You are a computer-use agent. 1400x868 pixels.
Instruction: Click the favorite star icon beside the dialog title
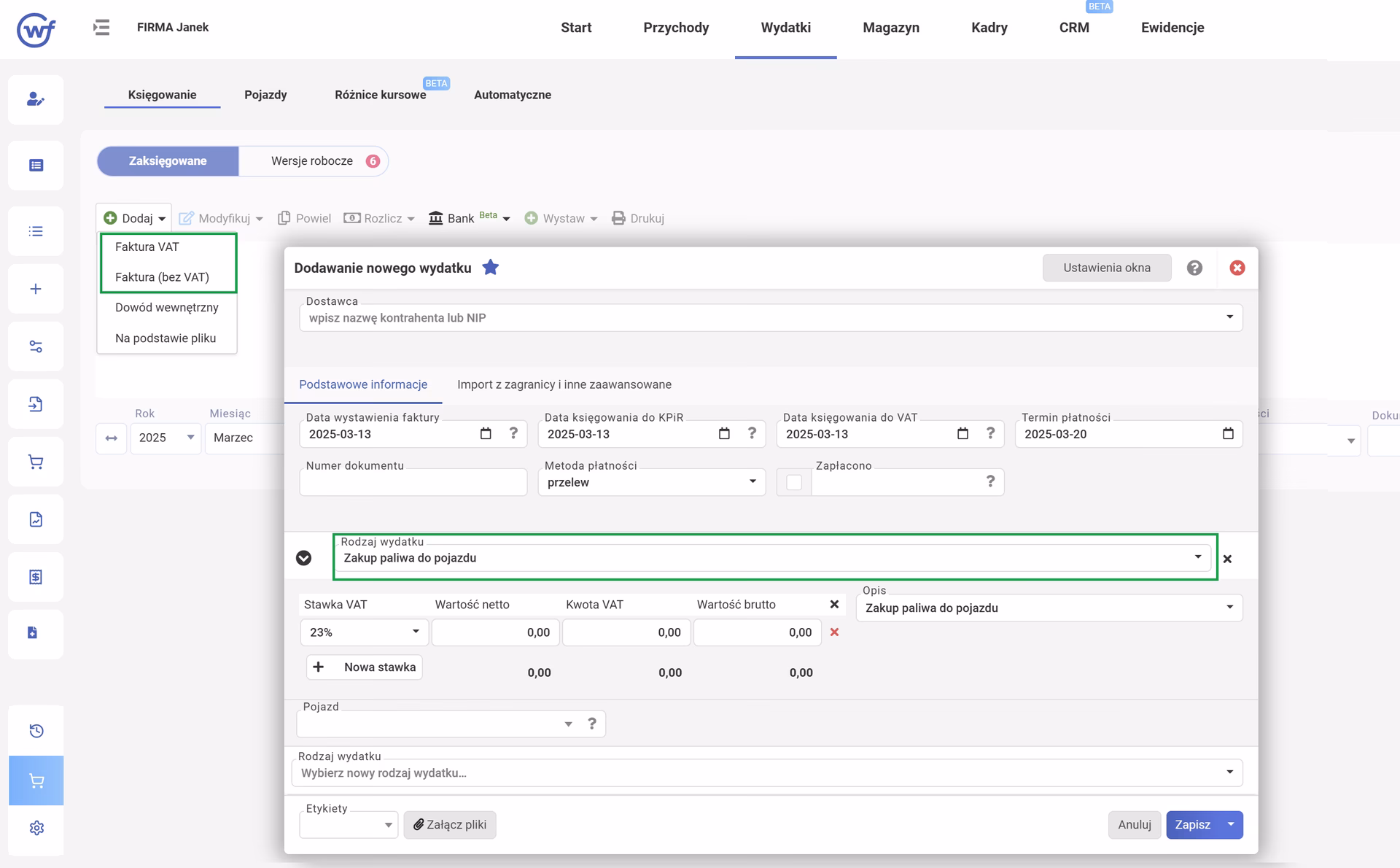[x=491, y=268]
